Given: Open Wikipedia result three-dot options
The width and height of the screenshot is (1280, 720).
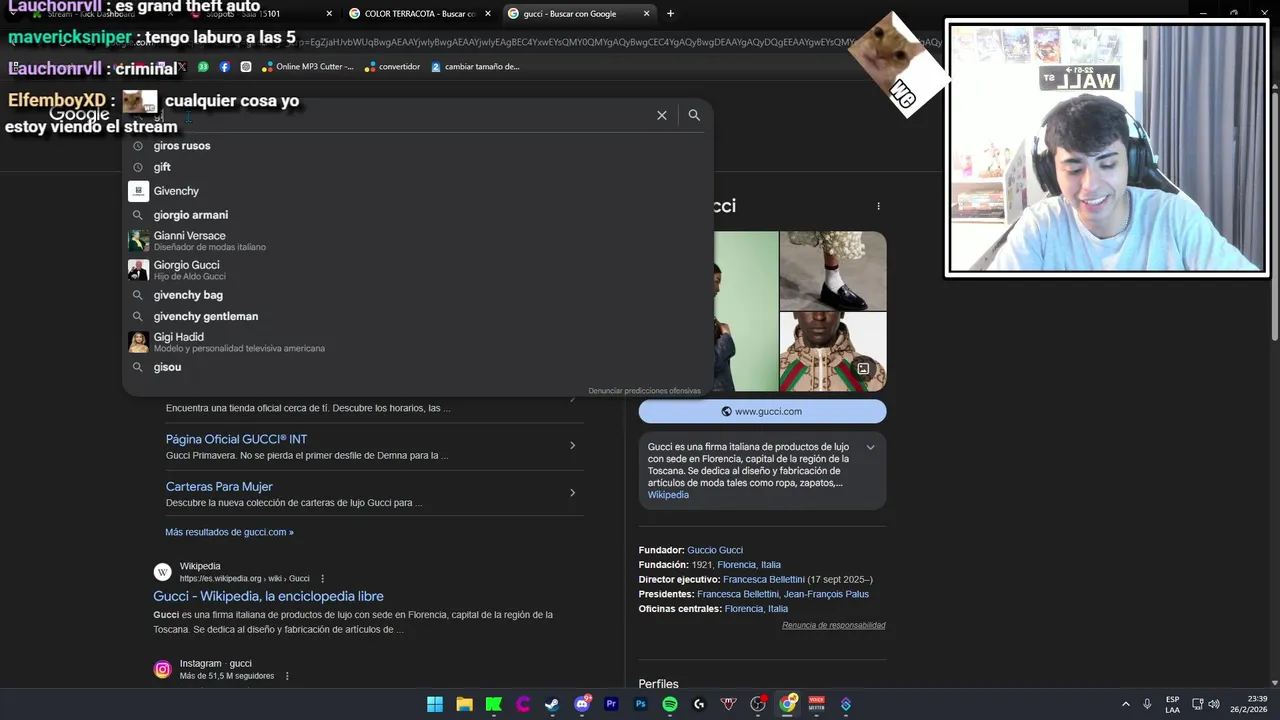Looking at the screenshot, I should (x=322, y=579).
